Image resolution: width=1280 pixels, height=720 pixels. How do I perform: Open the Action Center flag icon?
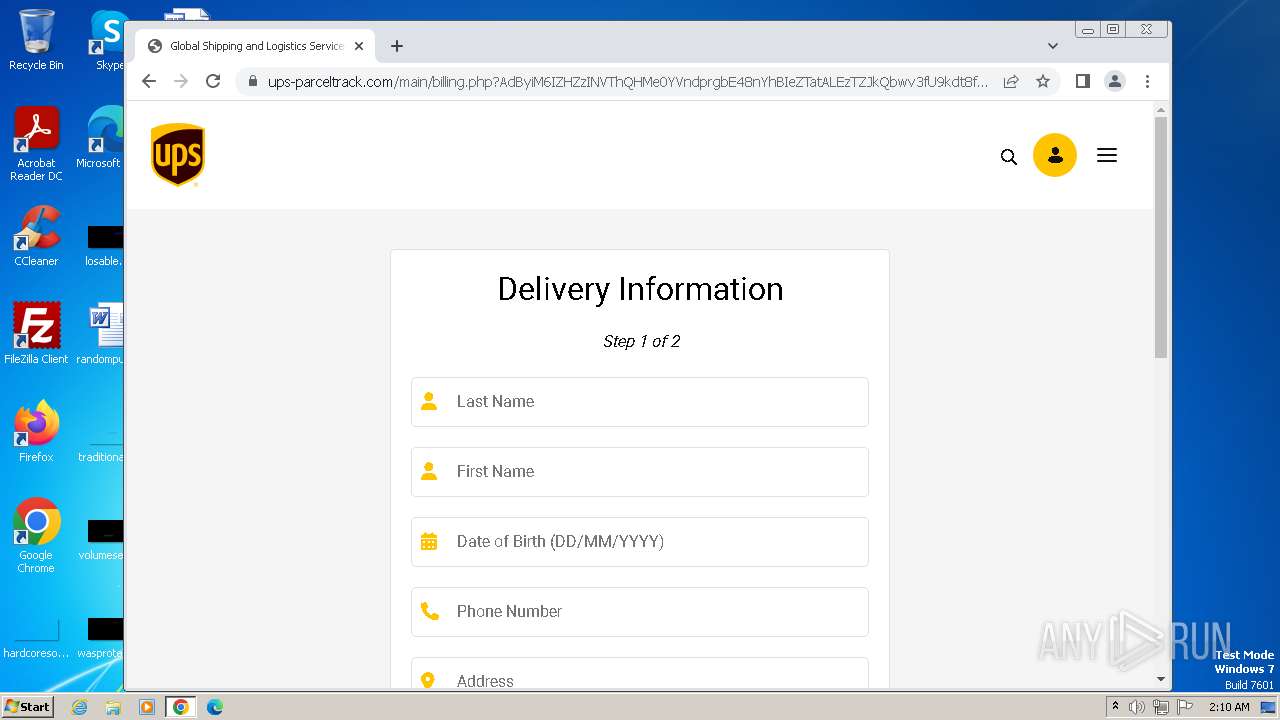coord(1185,707)
